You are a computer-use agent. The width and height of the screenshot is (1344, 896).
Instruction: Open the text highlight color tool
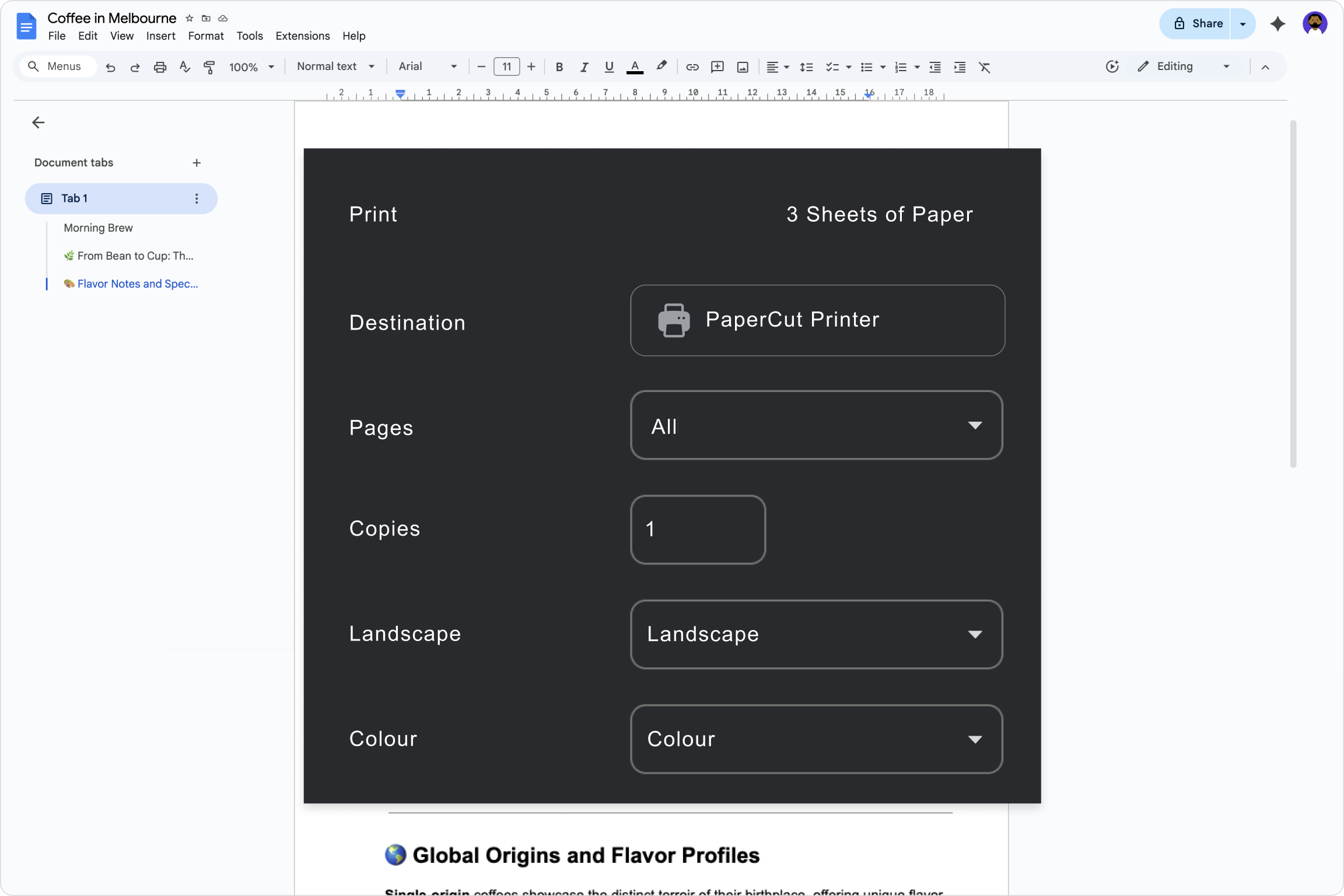[661, 66]
